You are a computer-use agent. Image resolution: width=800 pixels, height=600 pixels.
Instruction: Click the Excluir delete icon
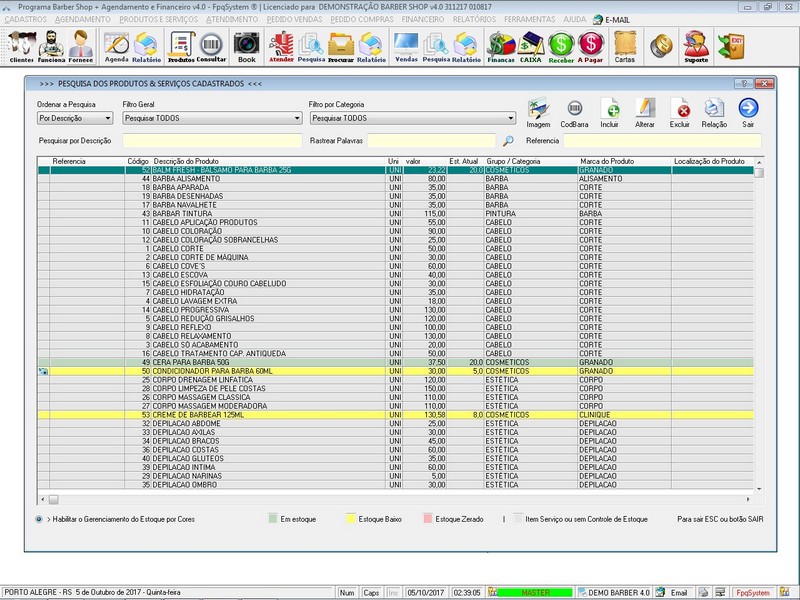coord(680,112)
